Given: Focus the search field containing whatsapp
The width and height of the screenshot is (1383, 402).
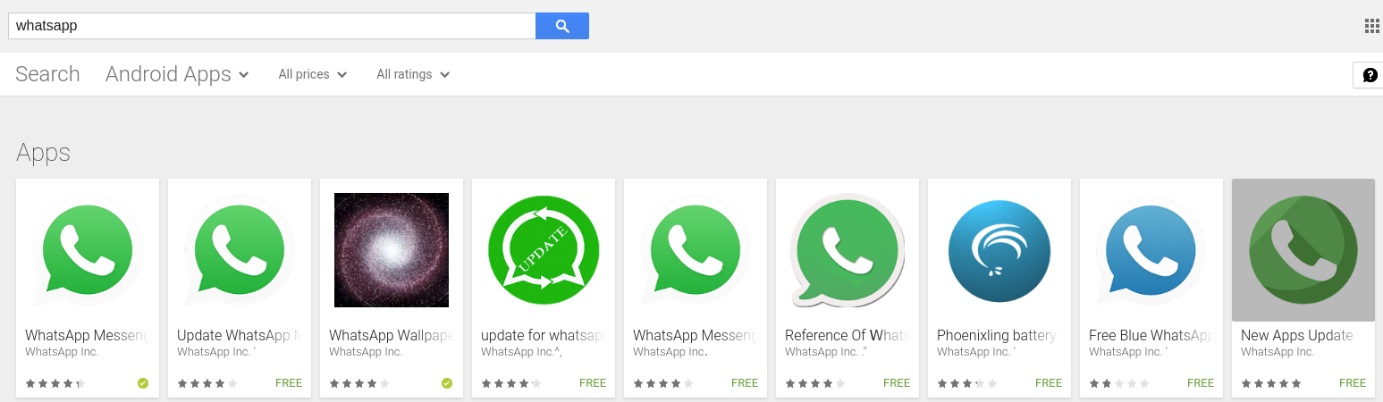Looking at the screenshot, I should coord(272,26).
